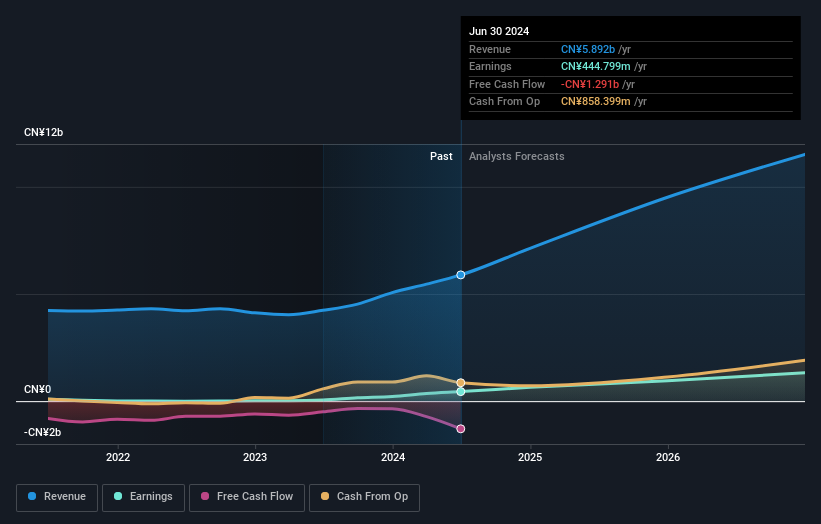Click the Jun 30 2024 tooltip date
Screen dimensions: 821x524
pos(499,31)
